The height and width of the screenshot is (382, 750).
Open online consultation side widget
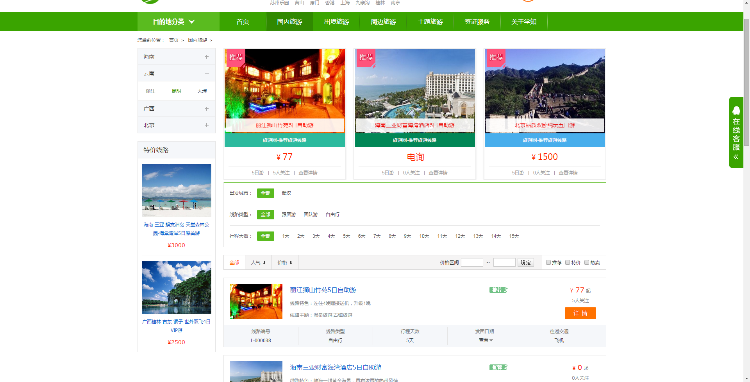pos(736,132)
